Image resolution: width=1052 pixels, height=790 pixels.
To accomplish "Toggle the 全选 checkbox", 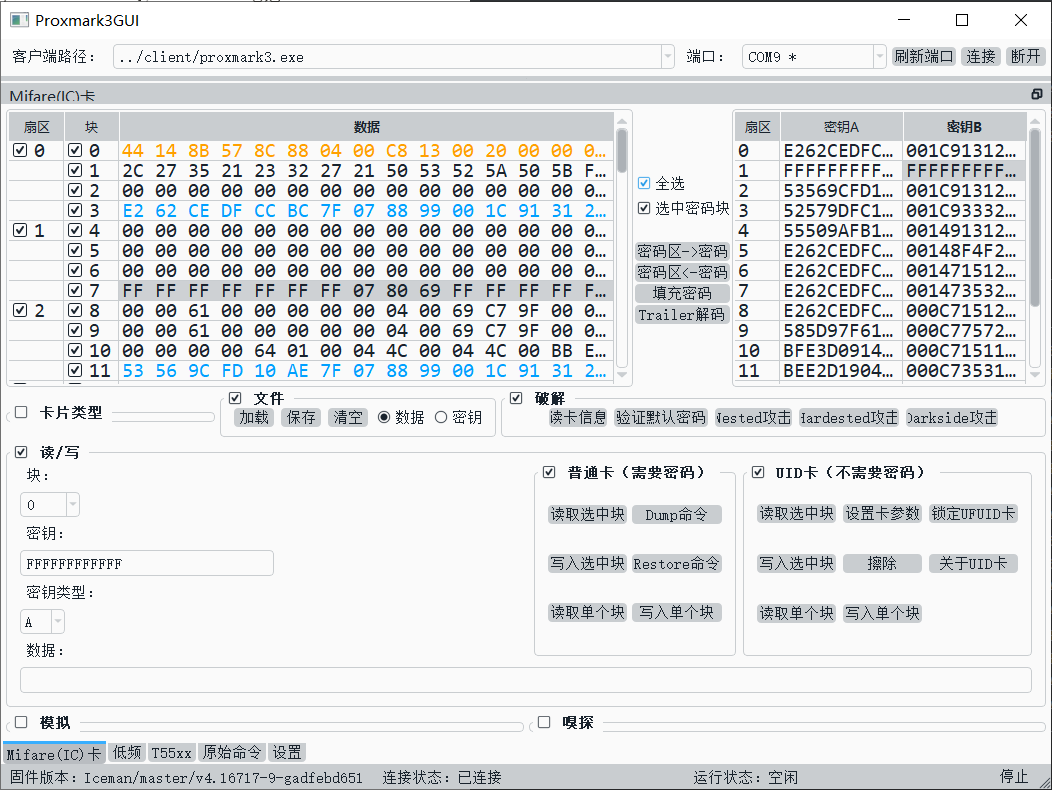I will pos(645,183).
